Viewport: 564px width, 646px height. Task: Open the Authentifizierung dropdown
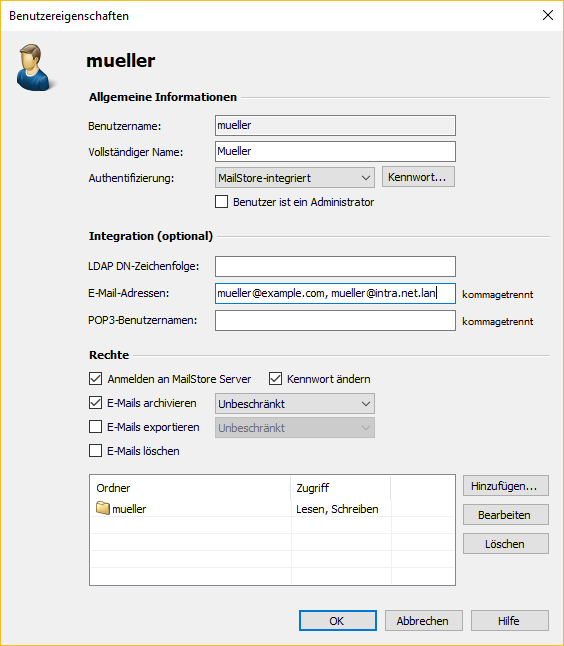[x=295, y=178]
